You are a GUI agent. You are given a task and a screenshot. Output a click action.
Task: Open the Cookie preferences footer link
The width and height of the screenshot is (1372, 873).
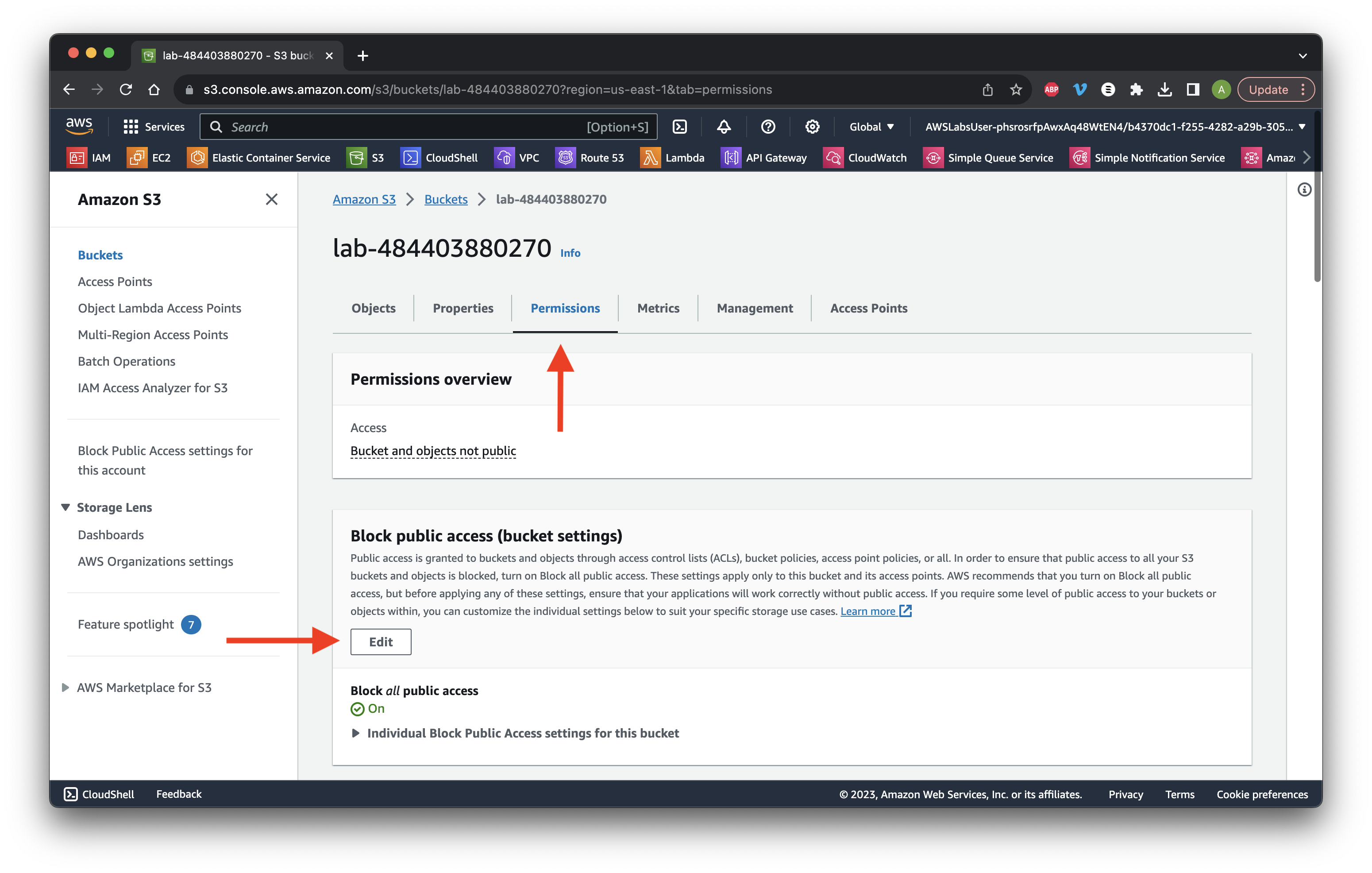coord(1262,794)
